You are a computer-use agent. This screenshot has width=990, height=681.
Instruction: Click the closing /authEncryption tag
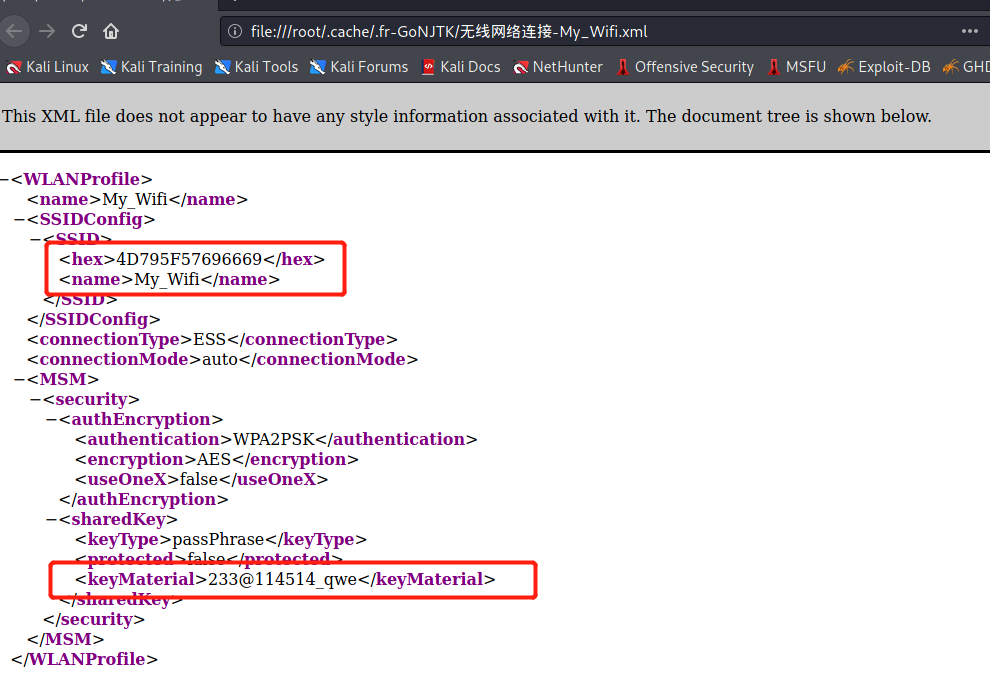click(x=143, y=499)
